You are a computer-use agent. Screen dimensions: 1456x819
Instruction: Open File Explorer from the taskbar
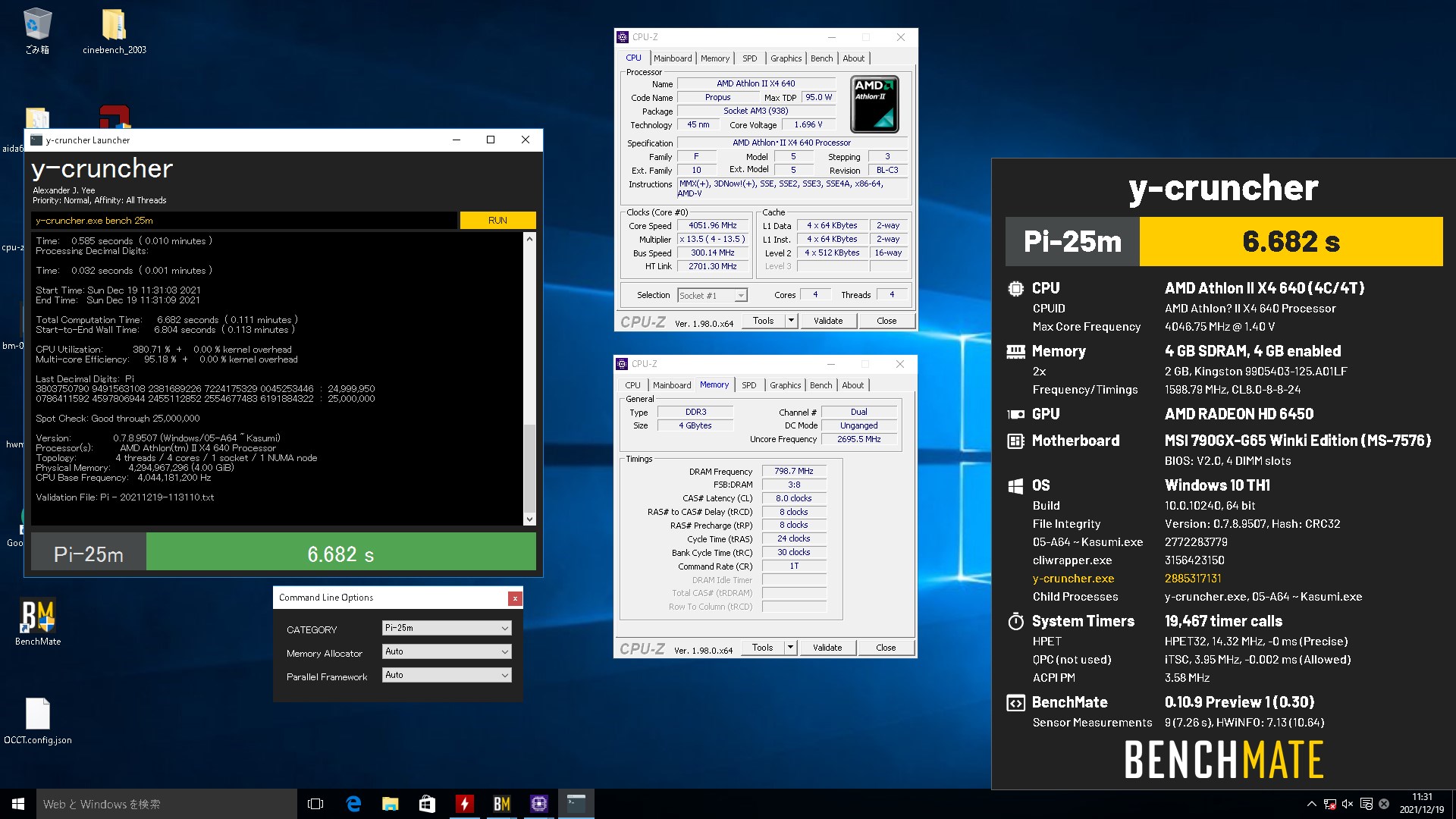pos(390,804)
